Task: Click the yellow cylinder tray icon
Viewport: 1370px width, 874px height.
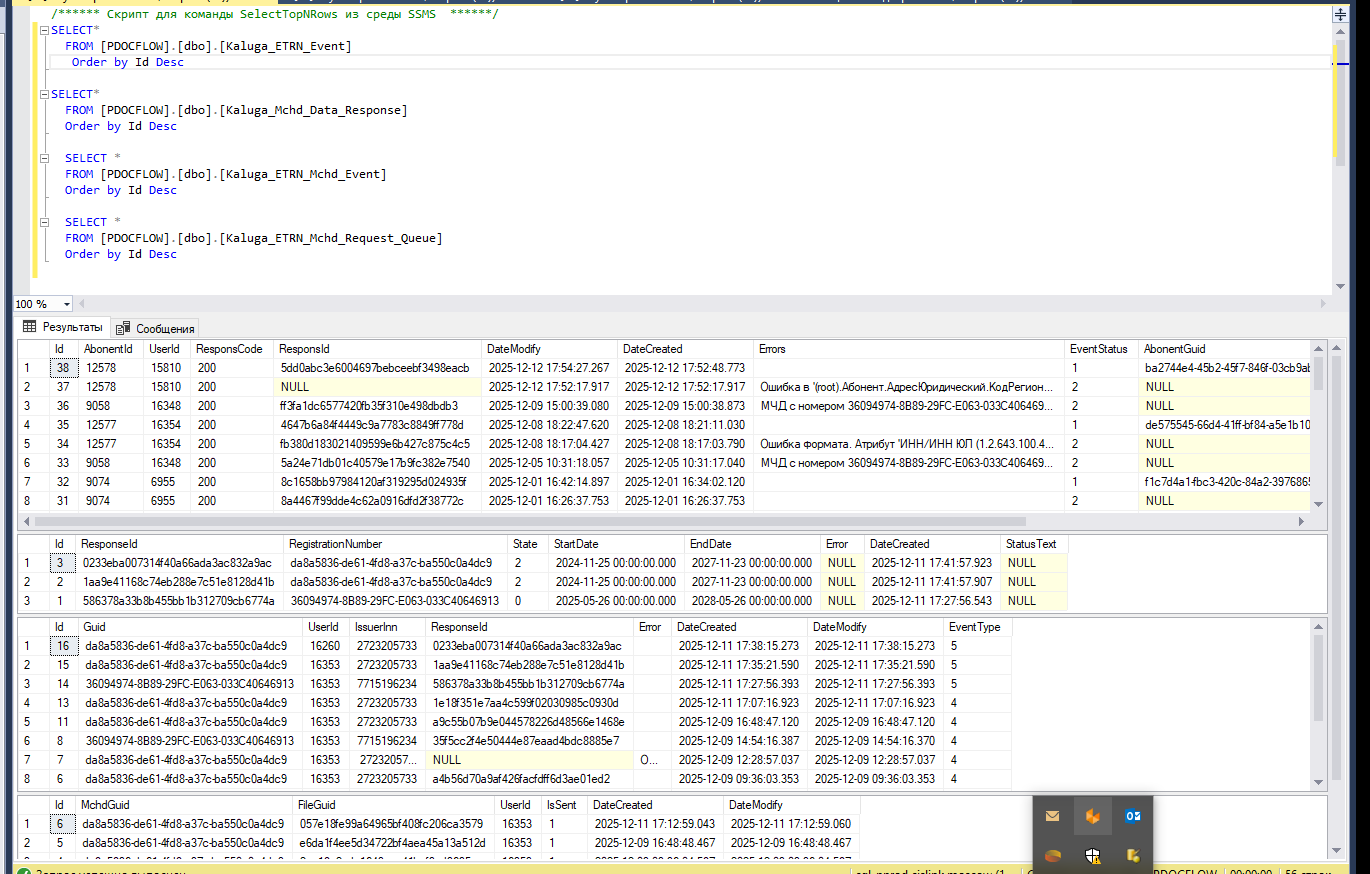Action: pos(1133,855)
